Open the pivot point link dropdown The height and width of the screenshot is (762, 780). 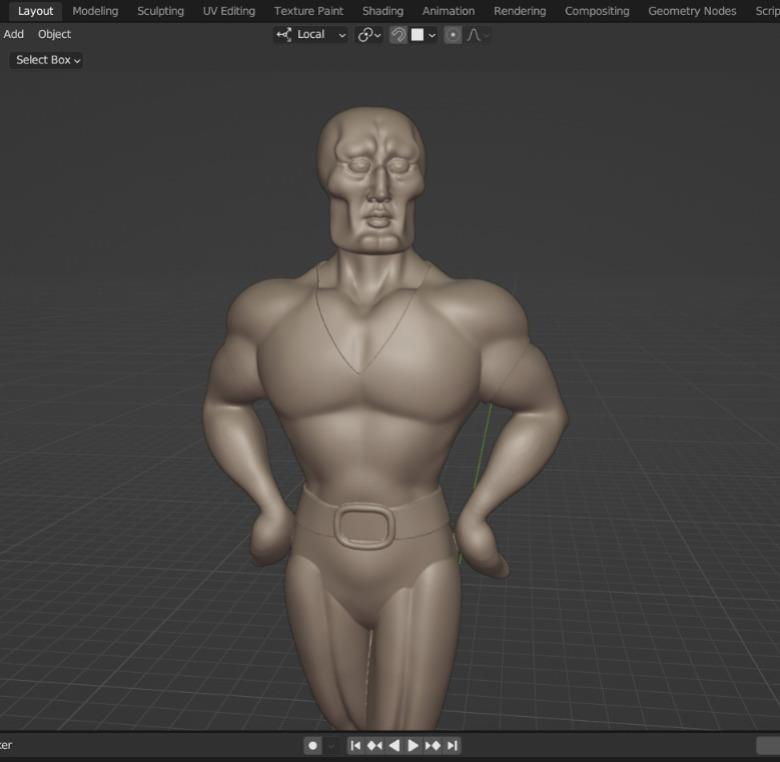[x=369, y=35]
